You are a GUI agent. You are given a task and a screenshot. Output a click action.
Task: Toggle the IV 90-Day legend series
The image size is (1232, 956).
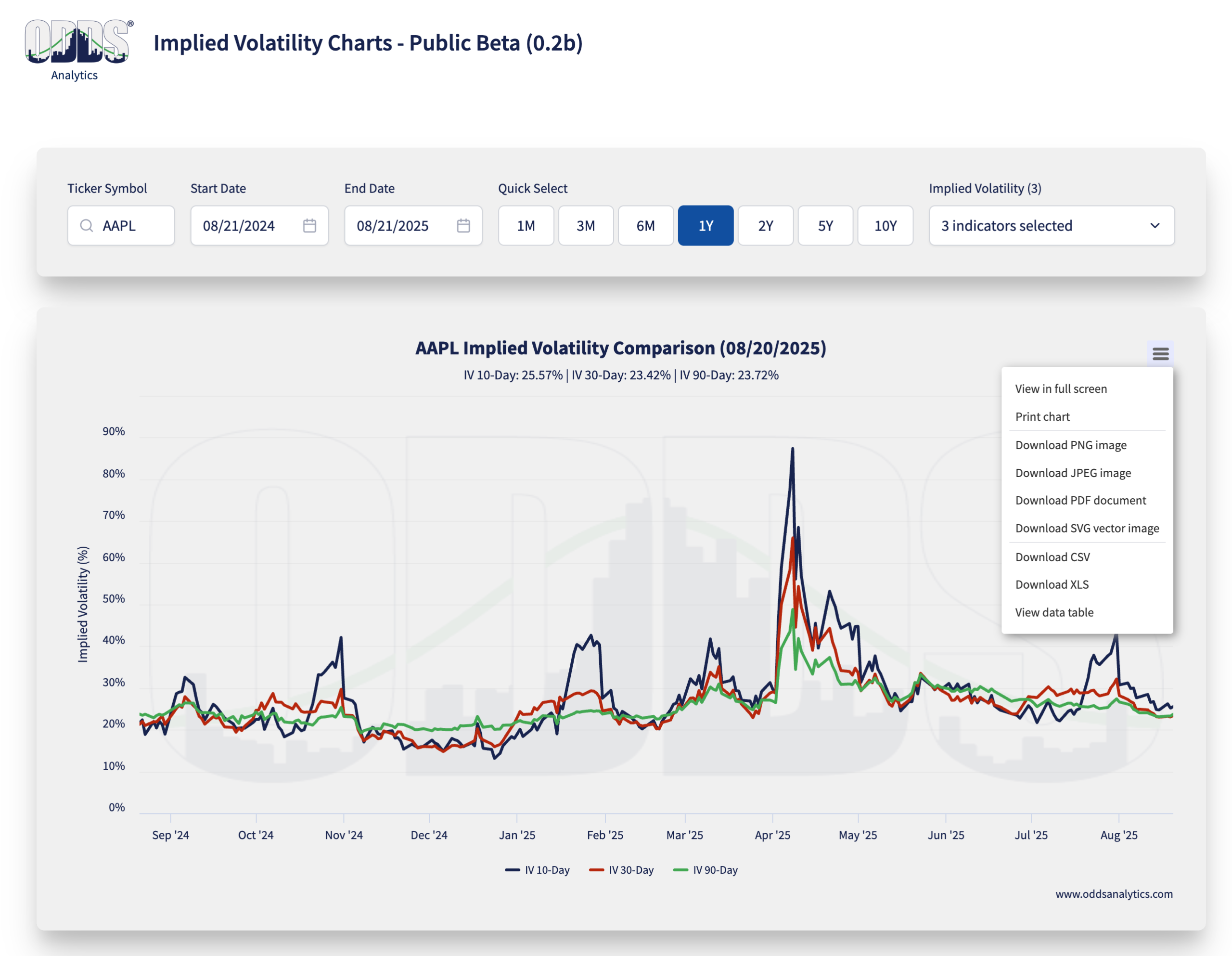pos(705,870)
